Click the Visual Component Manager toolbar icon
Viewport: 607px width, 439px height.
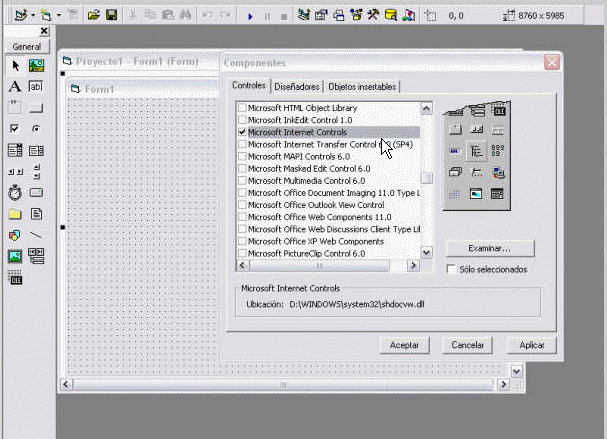pos(408,15)
